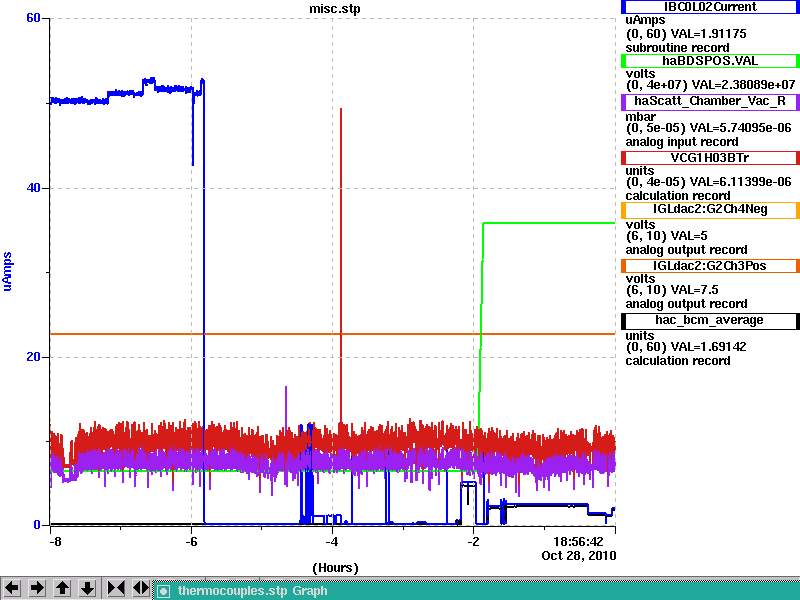Select the IGLdac2:G2Ch4Neg legend button

(x=710, y=210)
